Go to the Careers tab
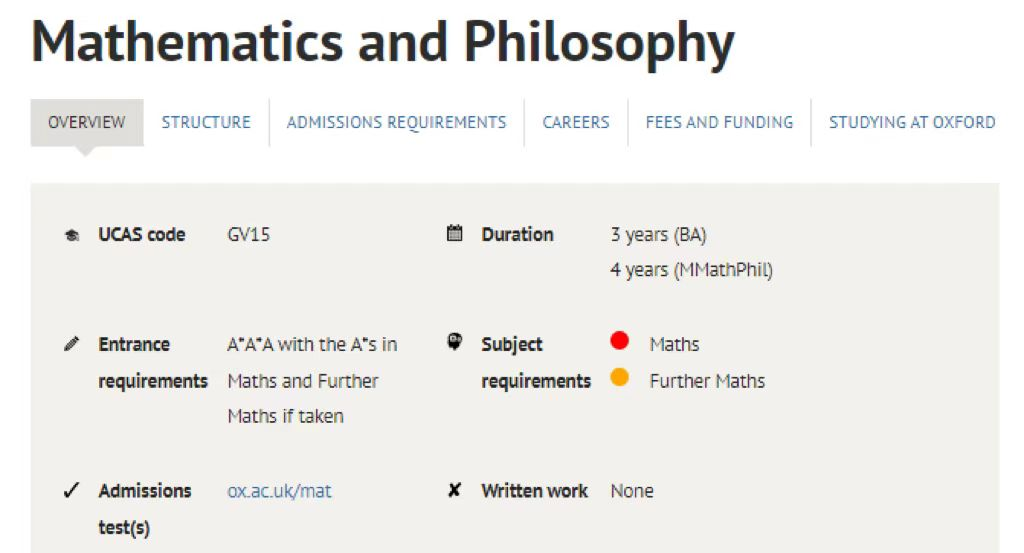The width and height of the screenshot is (1024, 553). (576, 123)
